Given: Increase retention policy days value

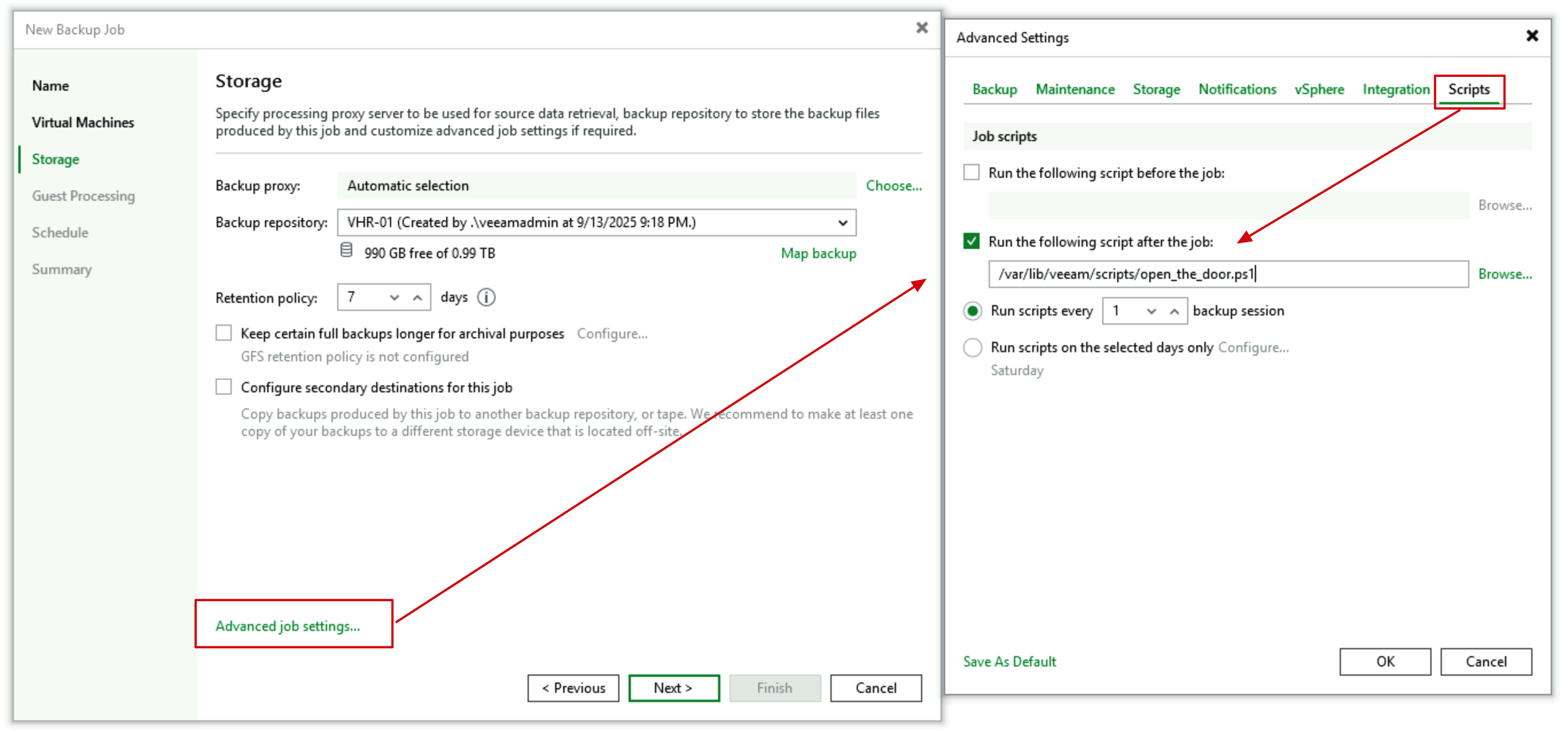Looking at the screenshot, I should tap(417, 298).
